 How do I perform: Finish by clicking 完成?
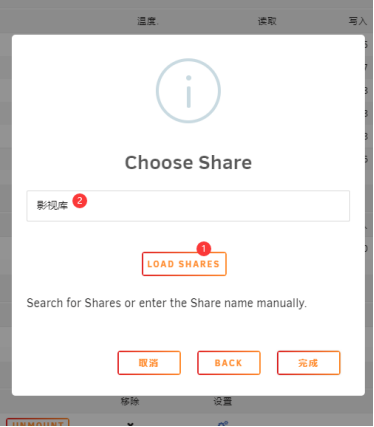pos(308,363)
